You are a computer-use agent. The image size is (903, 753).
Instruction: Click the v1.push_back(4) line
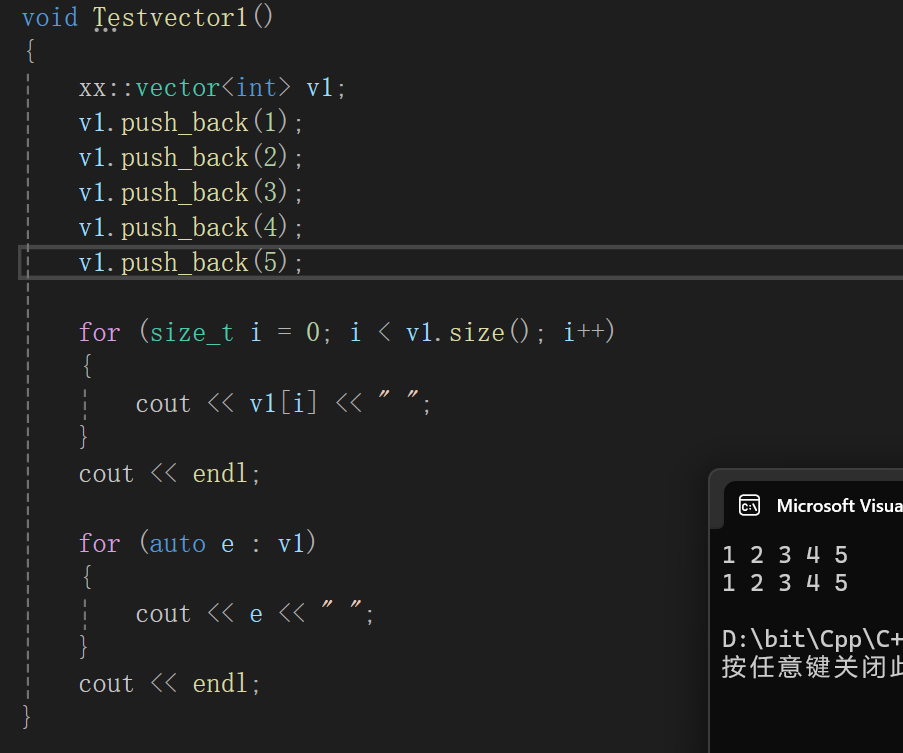click(x=190, y=228)
